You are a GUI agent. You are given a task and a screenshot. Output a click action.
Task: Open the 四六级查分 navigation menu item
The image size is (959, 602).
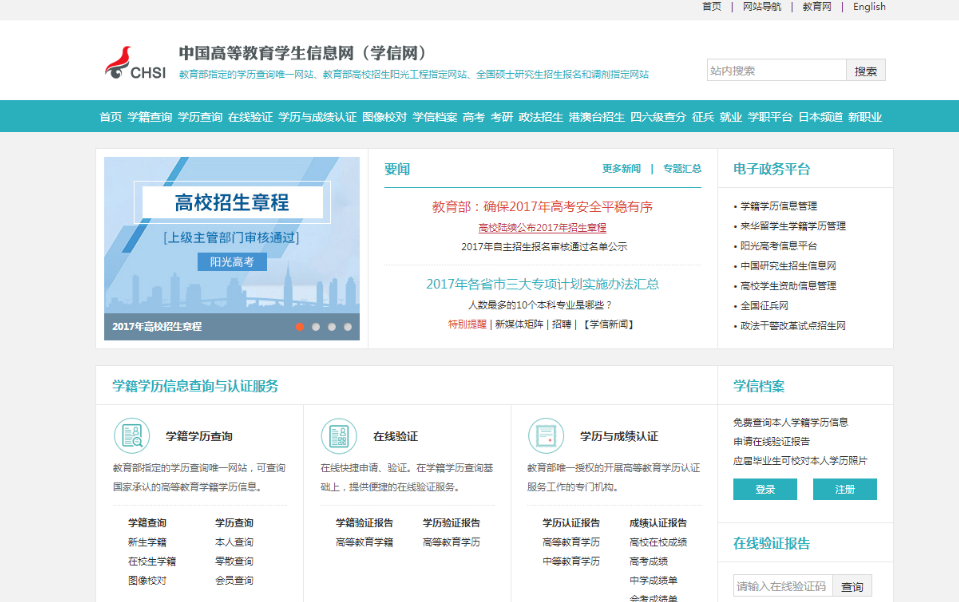[658, 117]
